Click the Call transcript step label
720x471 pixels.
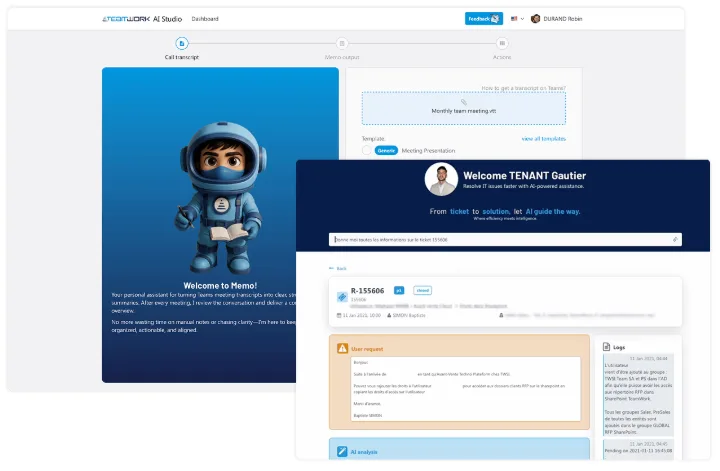click(x=182, y=57)
